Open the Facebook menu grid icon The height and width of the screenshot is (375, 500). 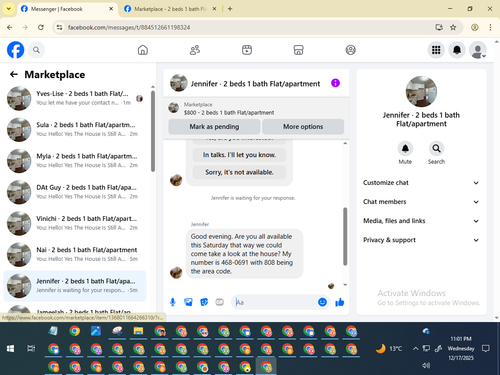pyautogui.click(x=436, y=50)
